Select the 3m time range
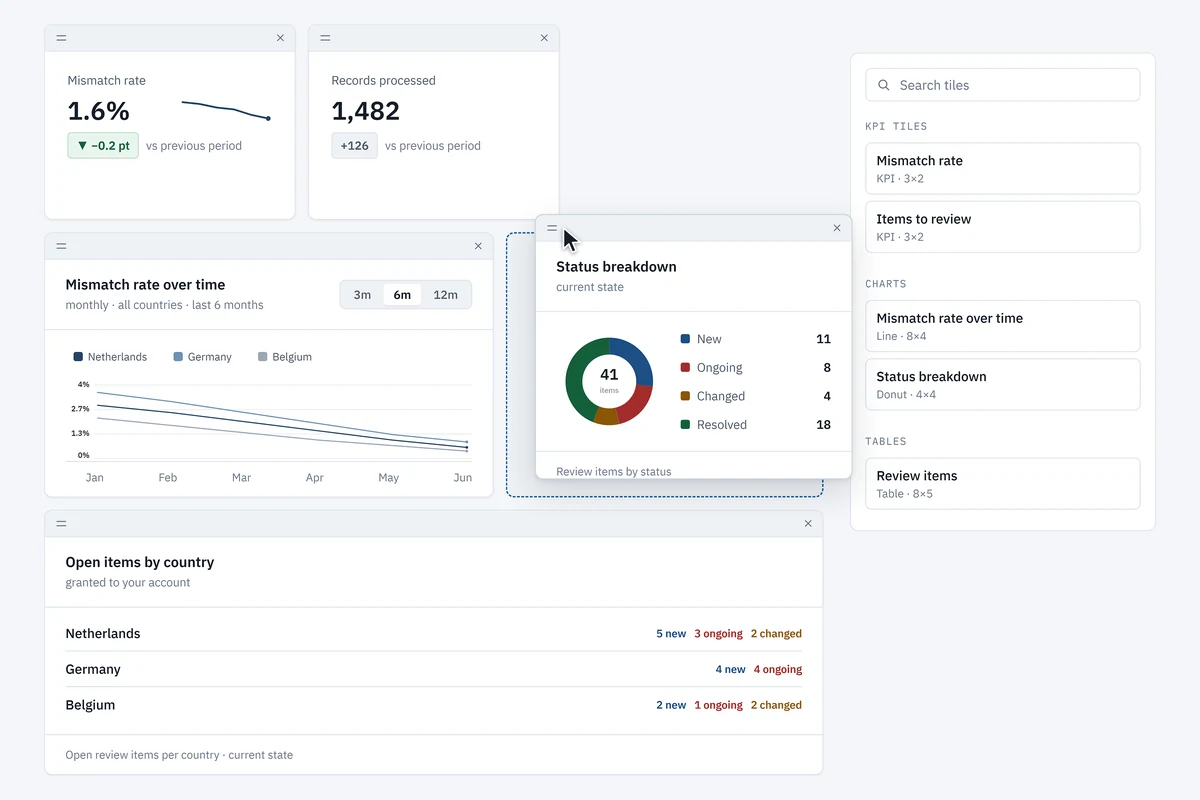Viewport: 1200px width, 800px height. pyautogui.click(x=362, y=295)
